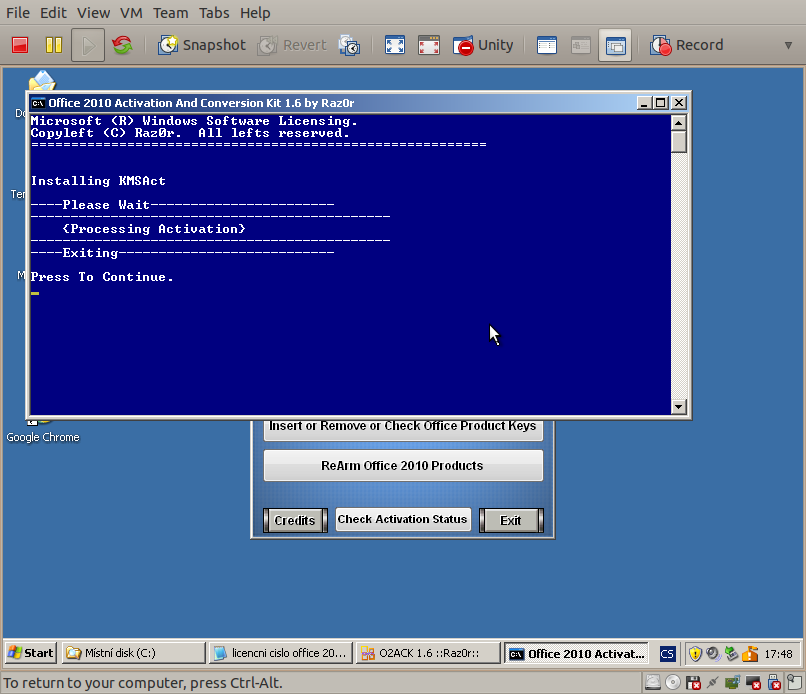The image size is (806, 694).
Task: Reset the virtual machine with the red-green arrows icon
Action: [122, 45]
